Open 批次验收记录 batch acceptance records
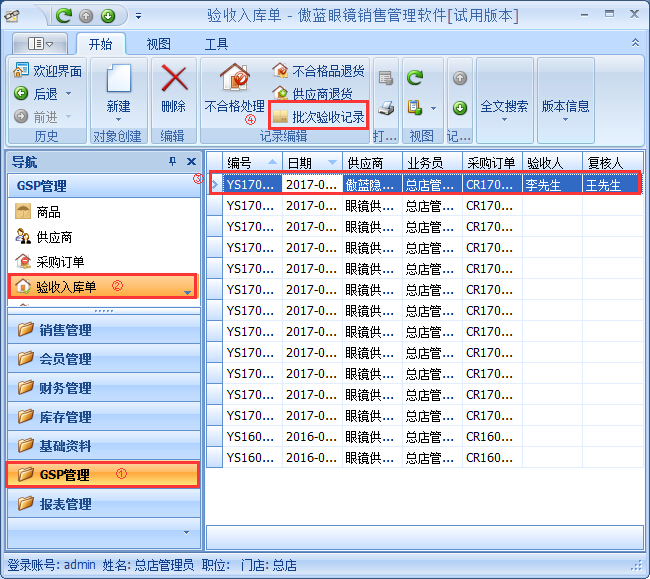 tap(318, 116)
